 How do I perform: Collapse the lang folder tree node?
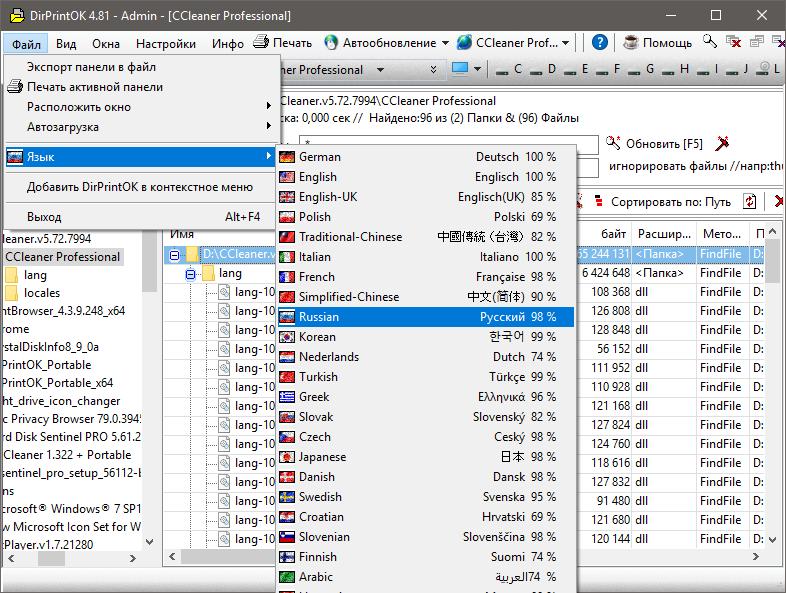pyautogui.click(x=192, y=273)
